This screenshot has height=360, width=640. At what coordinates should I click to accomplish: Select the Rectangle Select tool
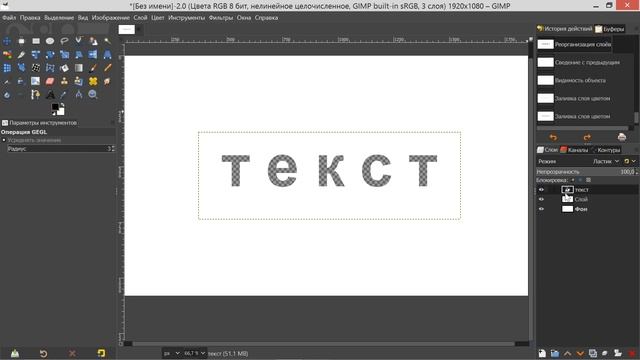pos(36,41)
